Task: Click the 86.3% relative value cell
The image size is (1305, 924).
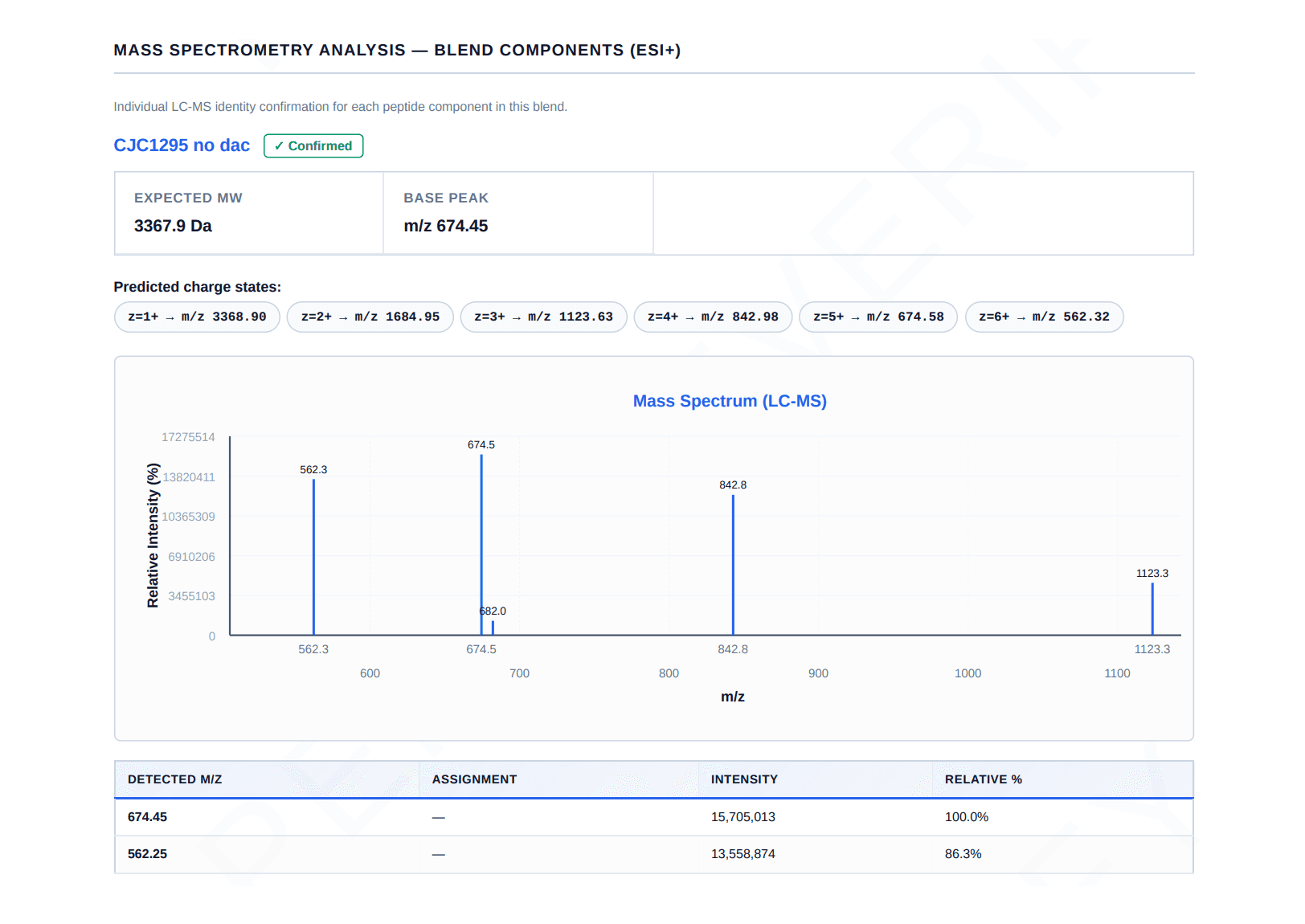Action: click(x=963, y=854)
